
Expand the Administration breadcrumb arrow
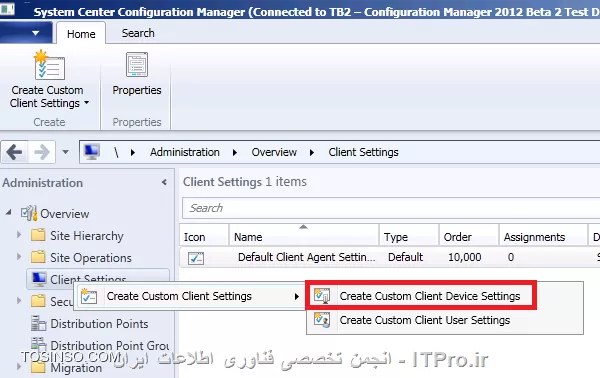click(x=235, y=152)
